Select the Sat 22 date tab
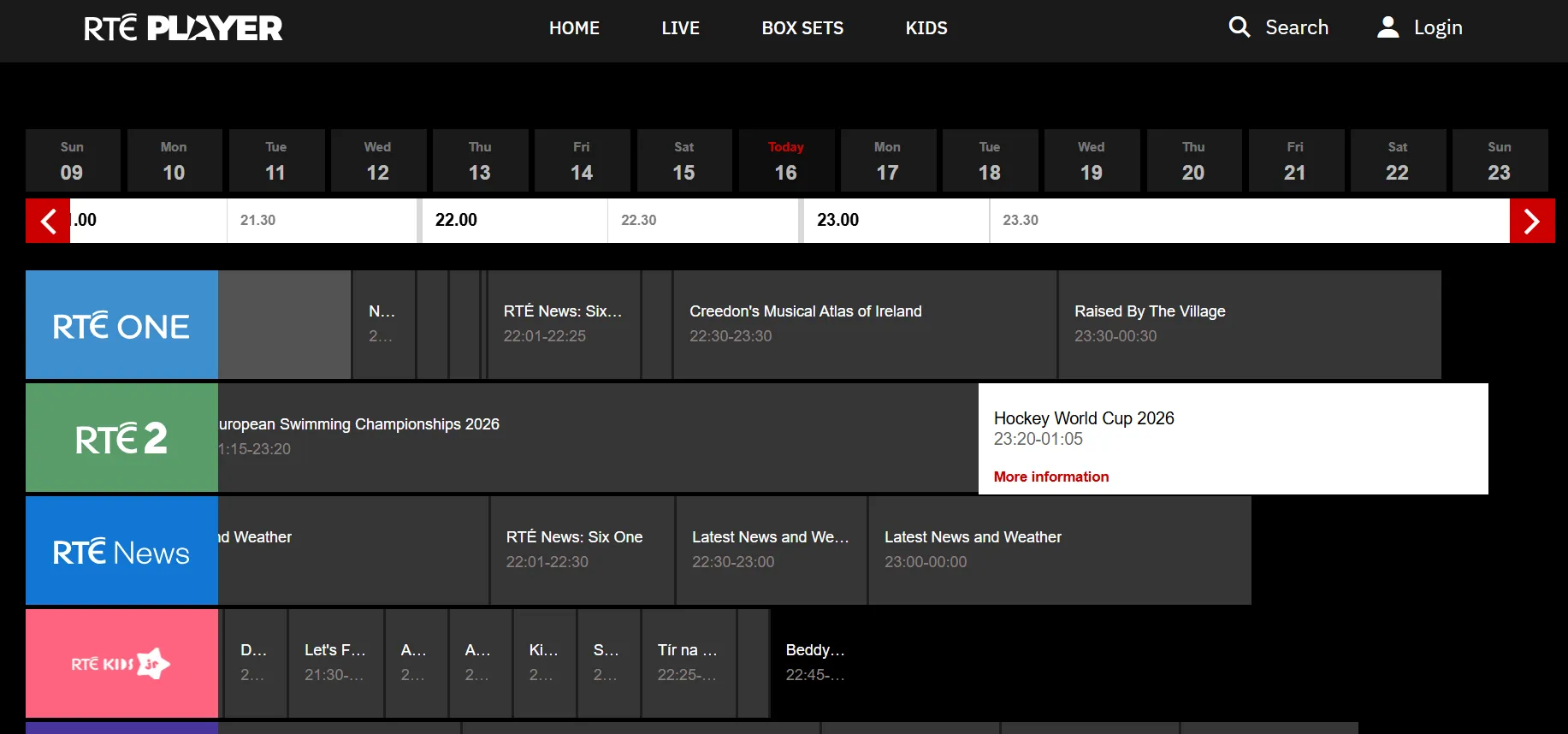The image size is (1568, 734). [x=1397, y=161]
